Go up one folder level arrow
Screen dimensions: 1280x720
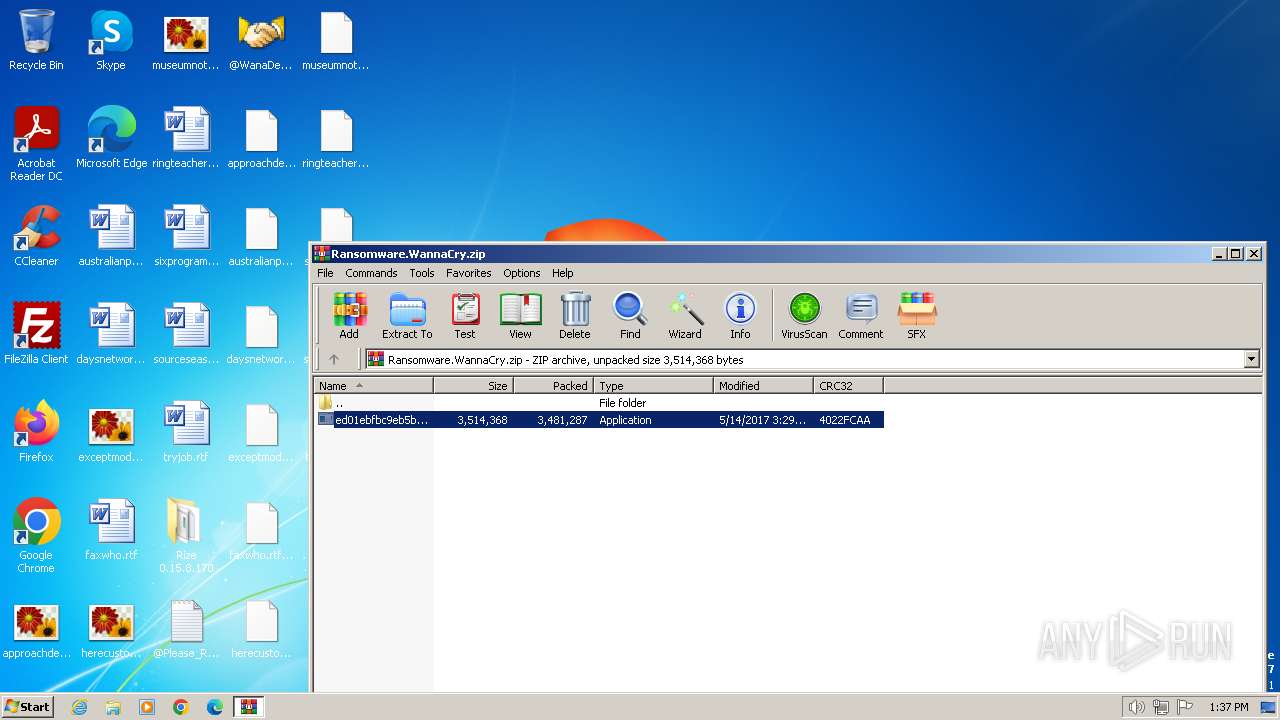334,359
